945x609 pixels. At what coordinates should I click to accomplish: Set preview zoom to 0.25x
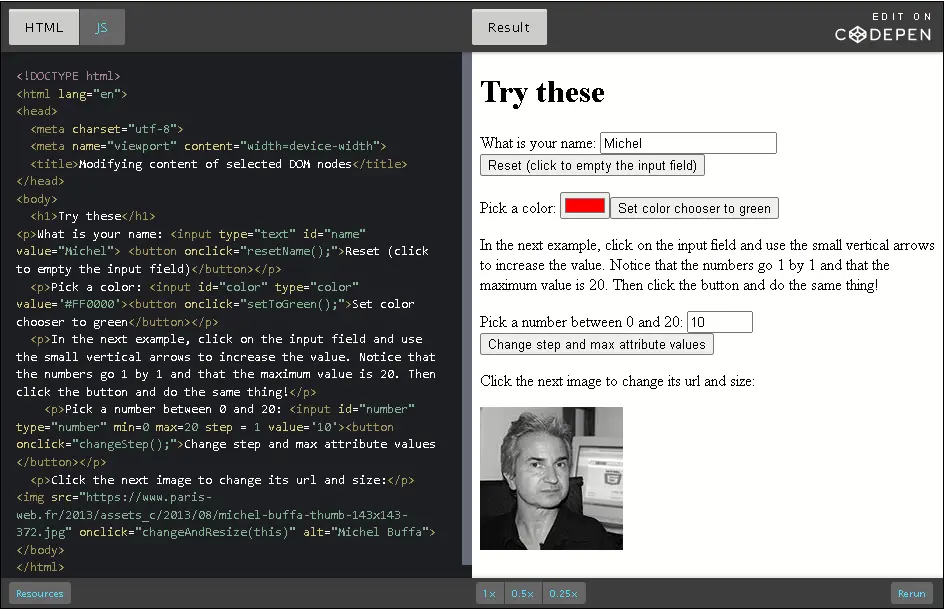(564, 593)
